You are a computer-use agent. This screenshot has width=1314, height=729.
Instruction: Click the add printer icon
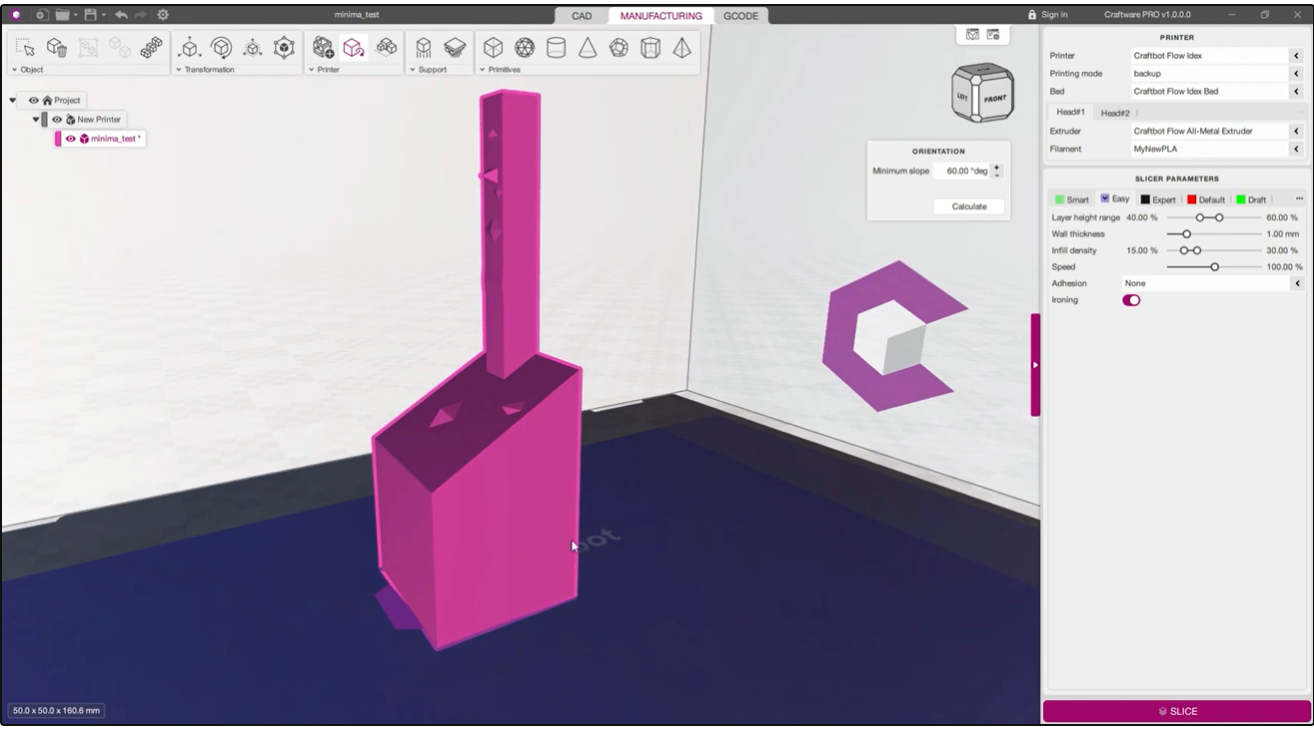click(322, 48)
